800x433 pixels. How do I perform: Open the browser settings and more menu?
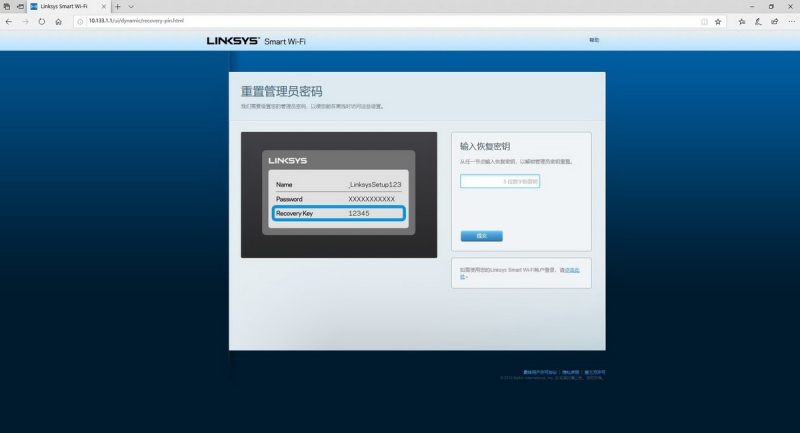point(791,21)
